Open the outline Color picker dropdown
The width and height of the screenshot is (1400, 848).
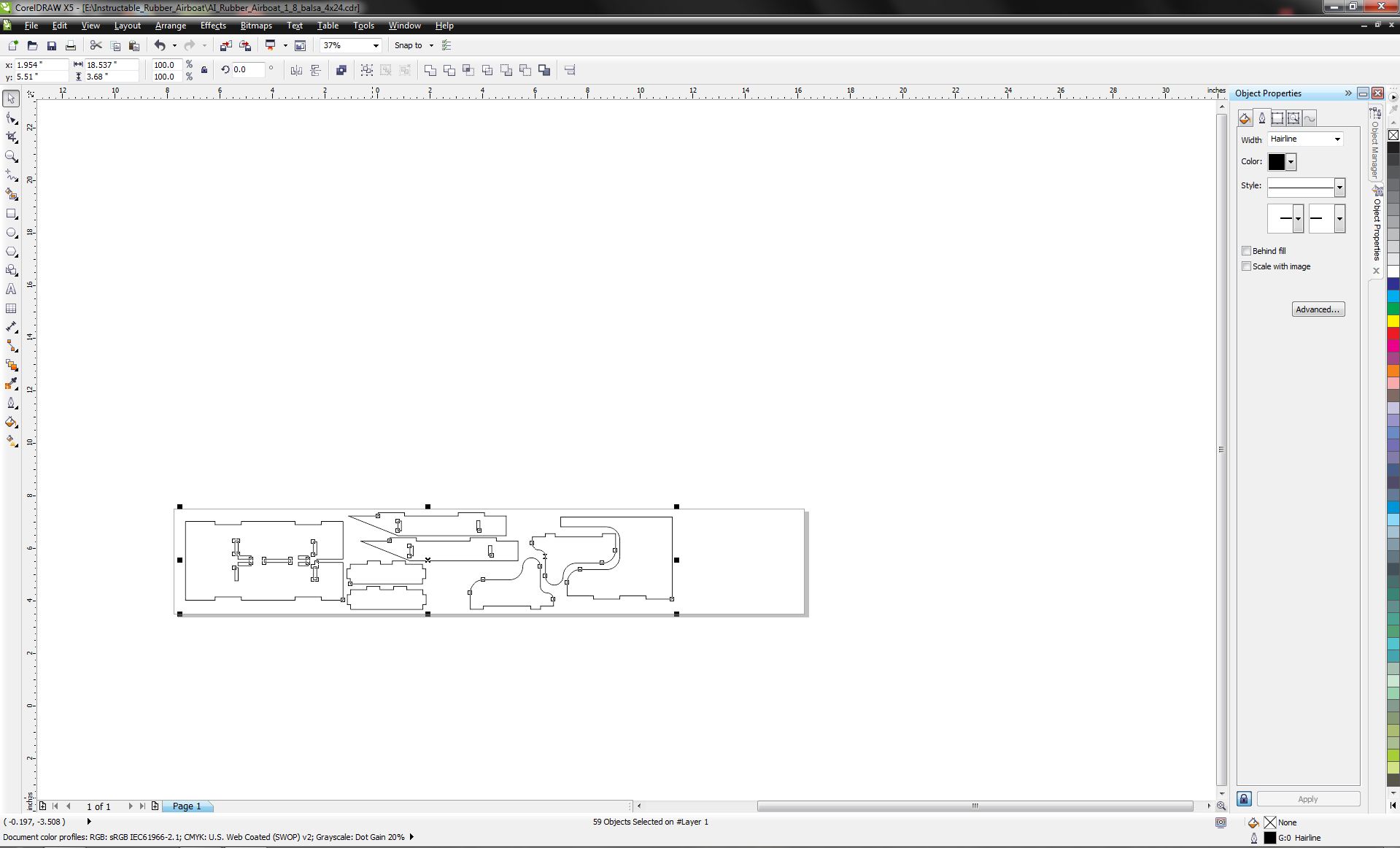[x=1291, y=162]
